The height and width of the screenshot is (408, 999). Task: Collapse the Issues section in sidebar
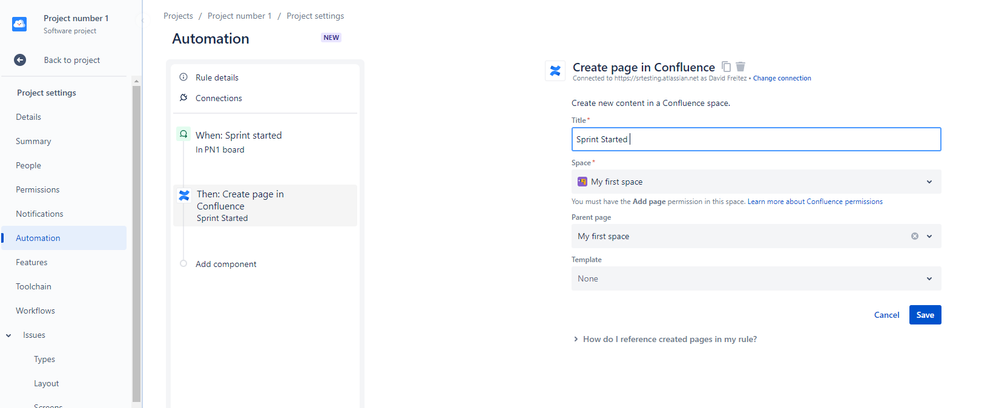[8, 335]
